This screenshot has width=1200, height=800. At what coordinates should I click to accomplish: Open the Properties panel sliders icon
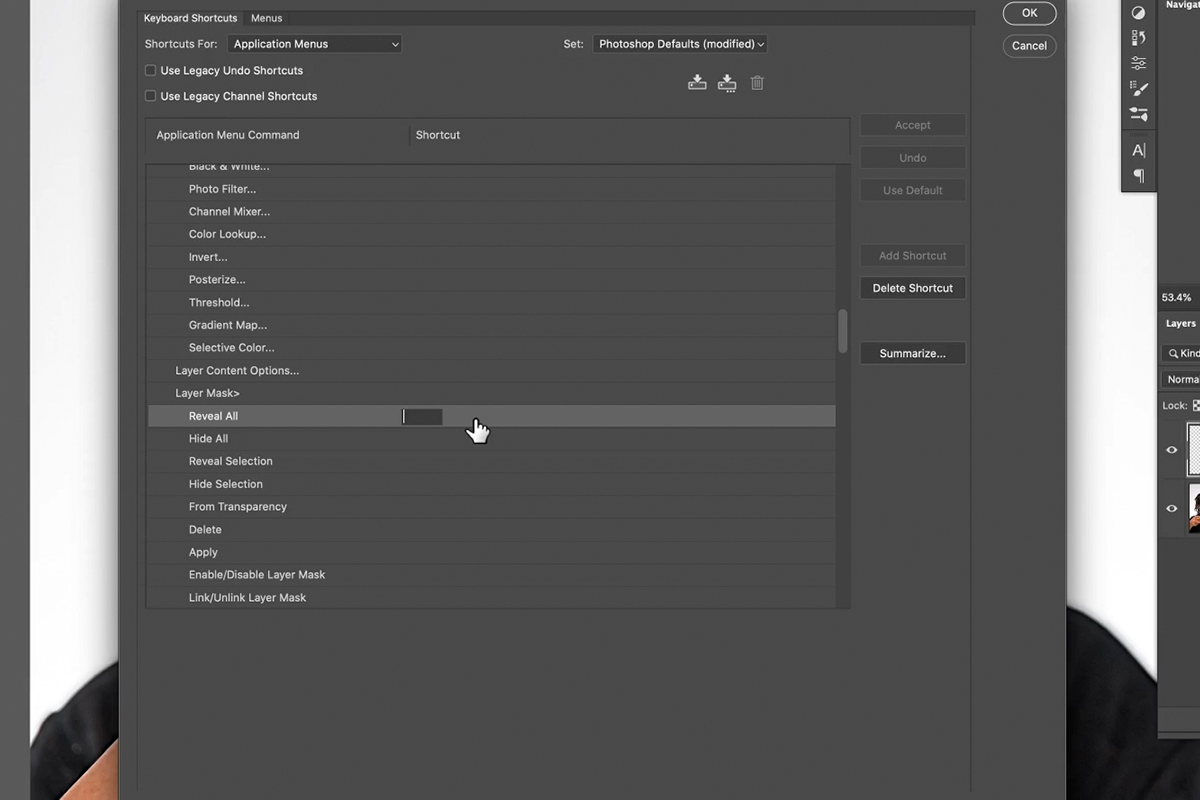[1138, 62]
